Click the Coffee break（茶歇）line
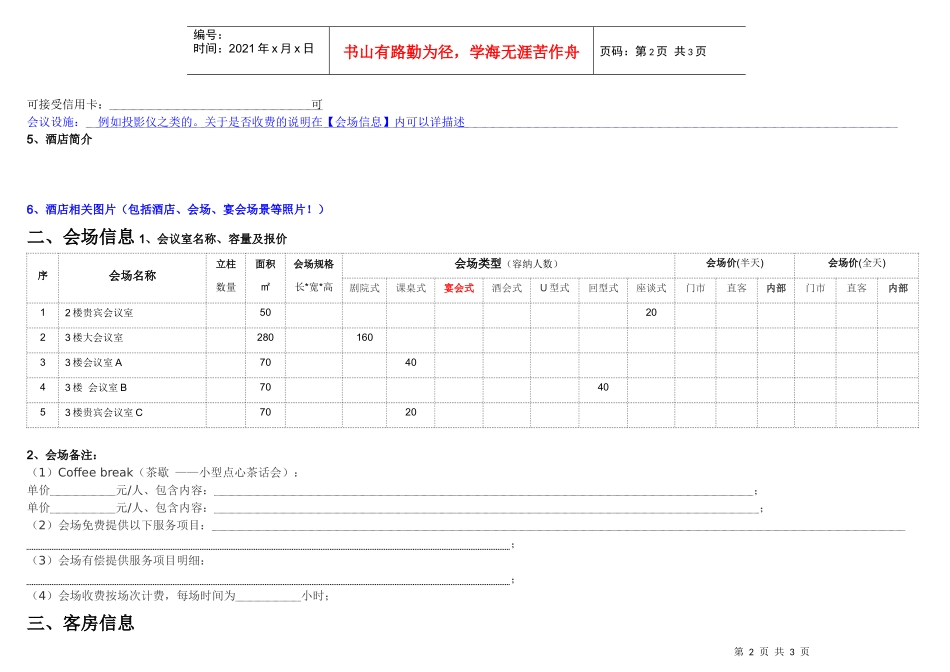The height and width of the screenshot is (672, 950). (163, 473)
